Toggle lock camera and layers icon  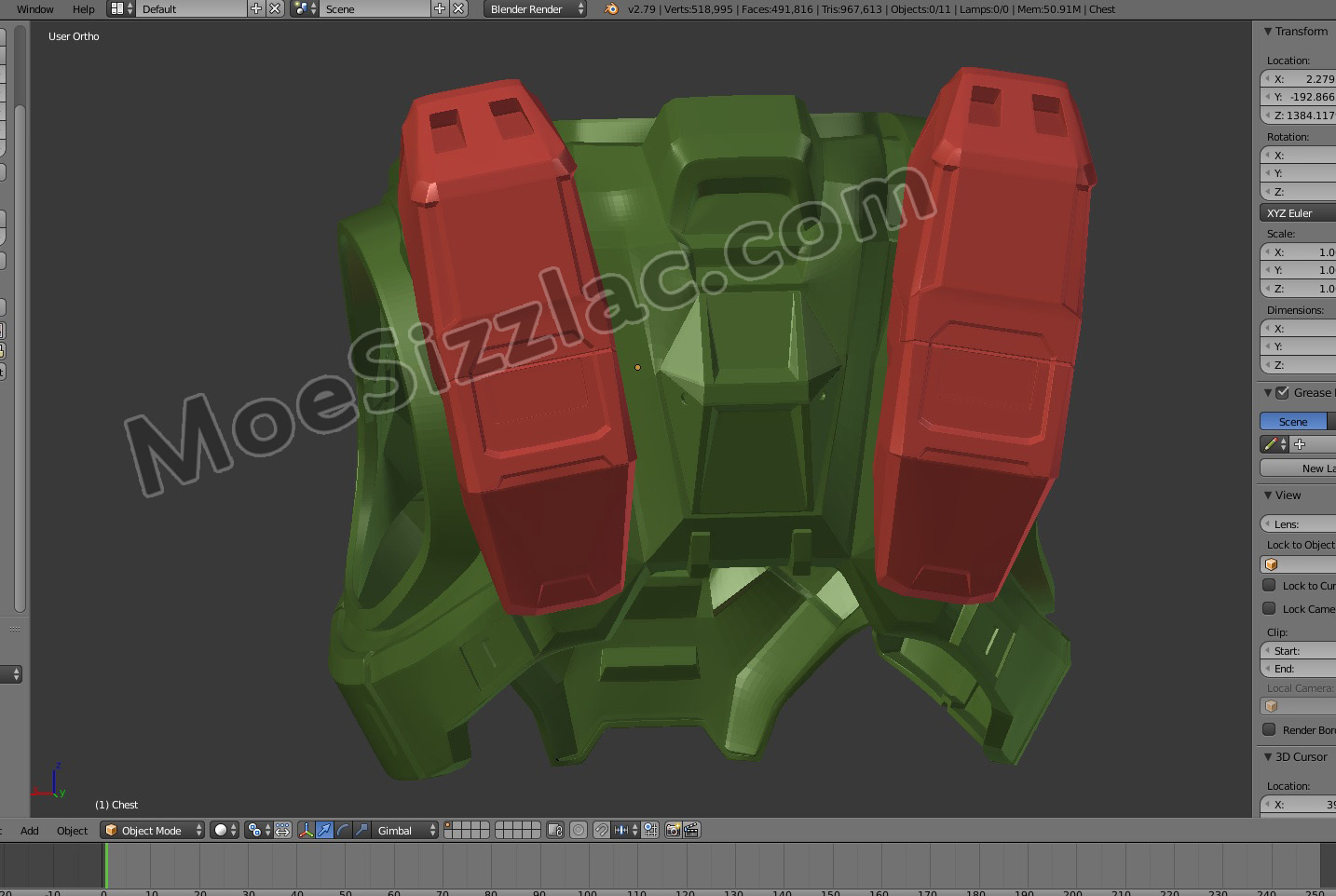pyautogui.click(x=555, y=830)
